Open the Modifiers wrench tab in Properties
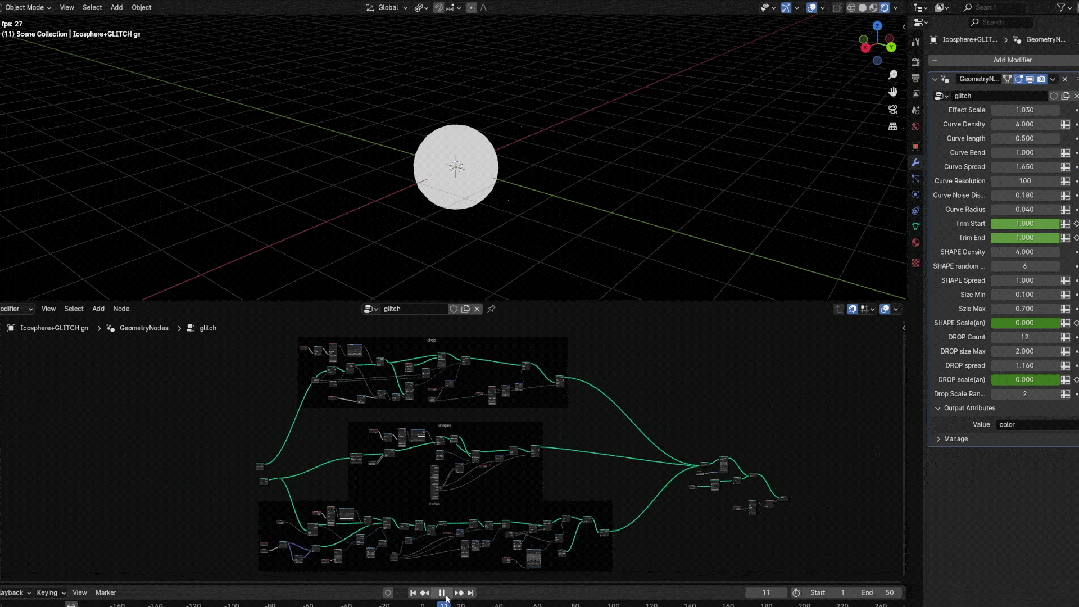This screenshot has width=1079, height=607. [915, 162]
